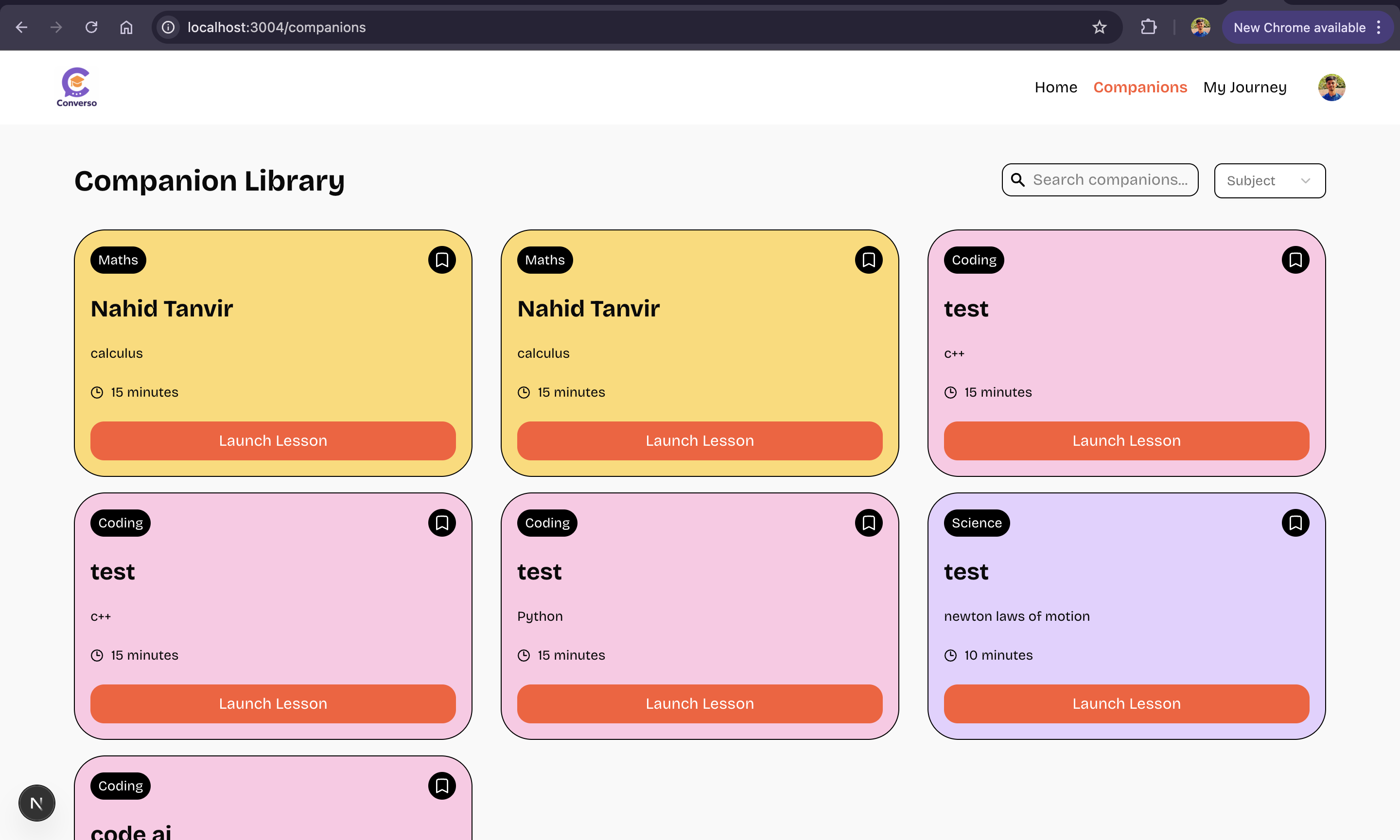Toggle bookmark on code ai card
The width and height of the screenshot is (1400, 840).
[441, 786]
